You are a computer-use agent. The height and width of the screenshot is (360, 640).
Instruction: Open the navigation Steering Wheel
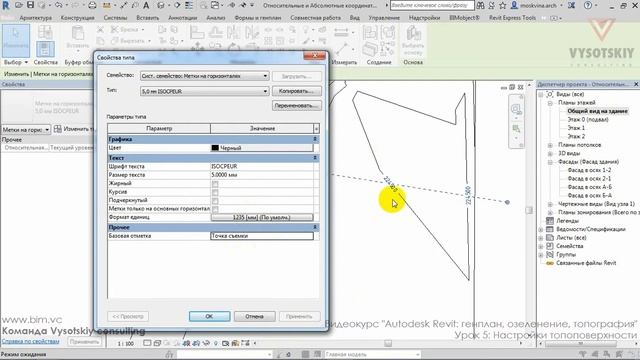pyautogui.click(x=516, y=109)
